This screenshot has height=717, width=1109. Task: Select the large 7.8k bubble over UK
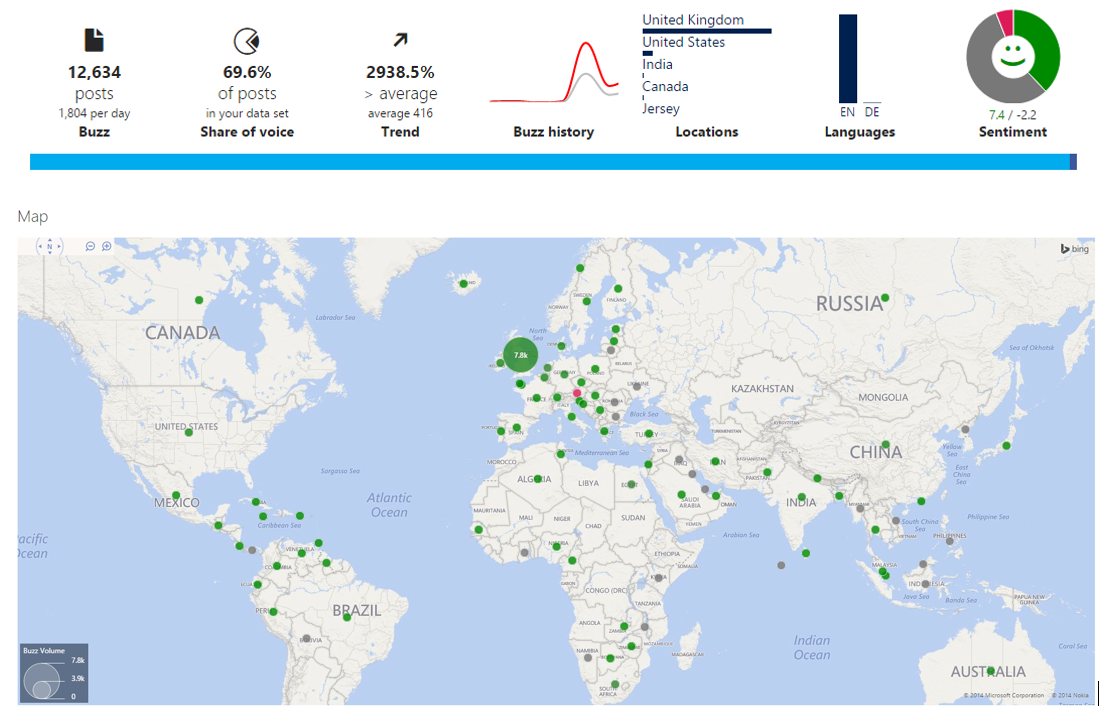coord(520,354)
